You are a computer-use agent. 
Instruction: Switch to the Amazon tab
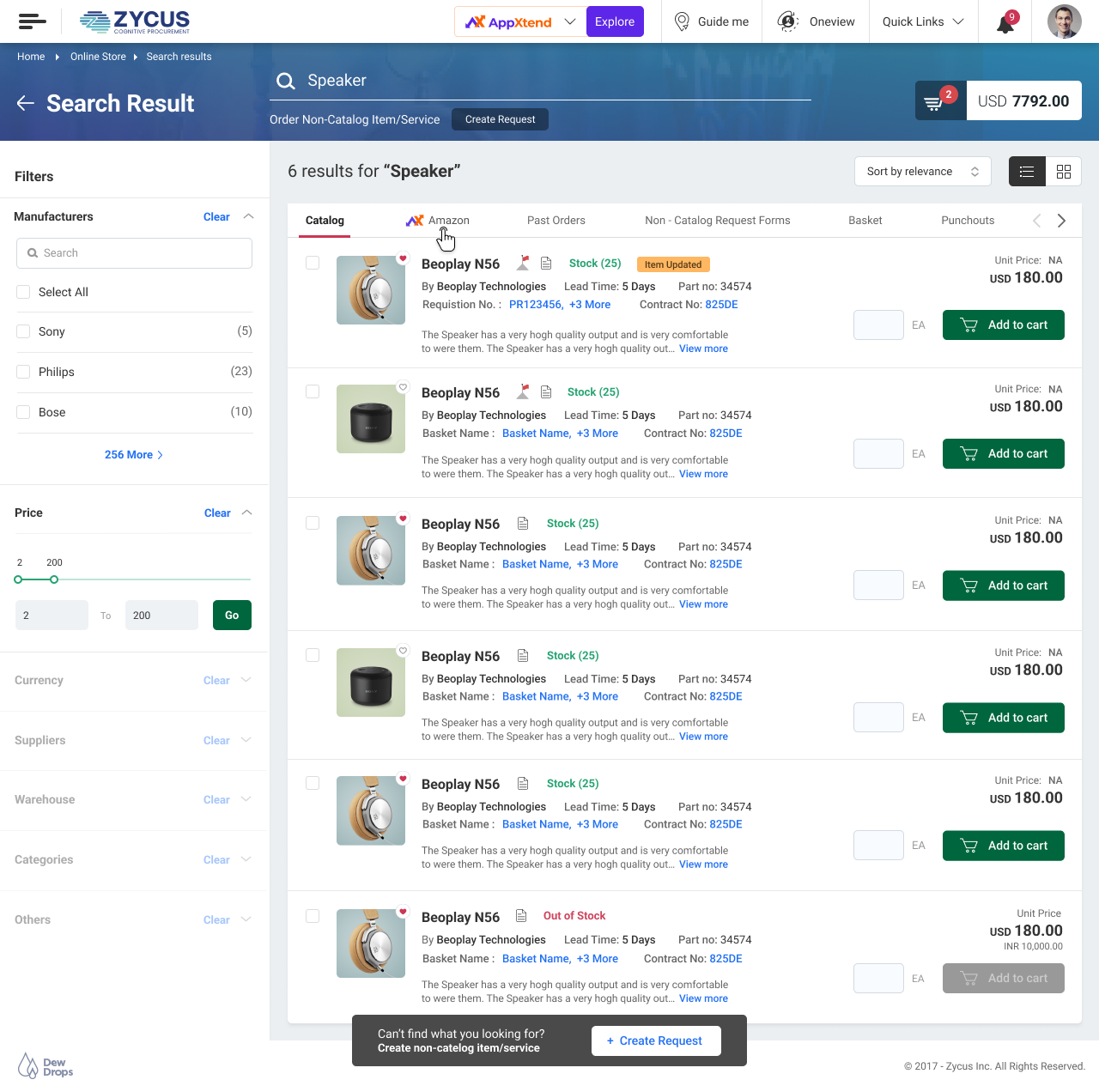click(x=449, y=221)
